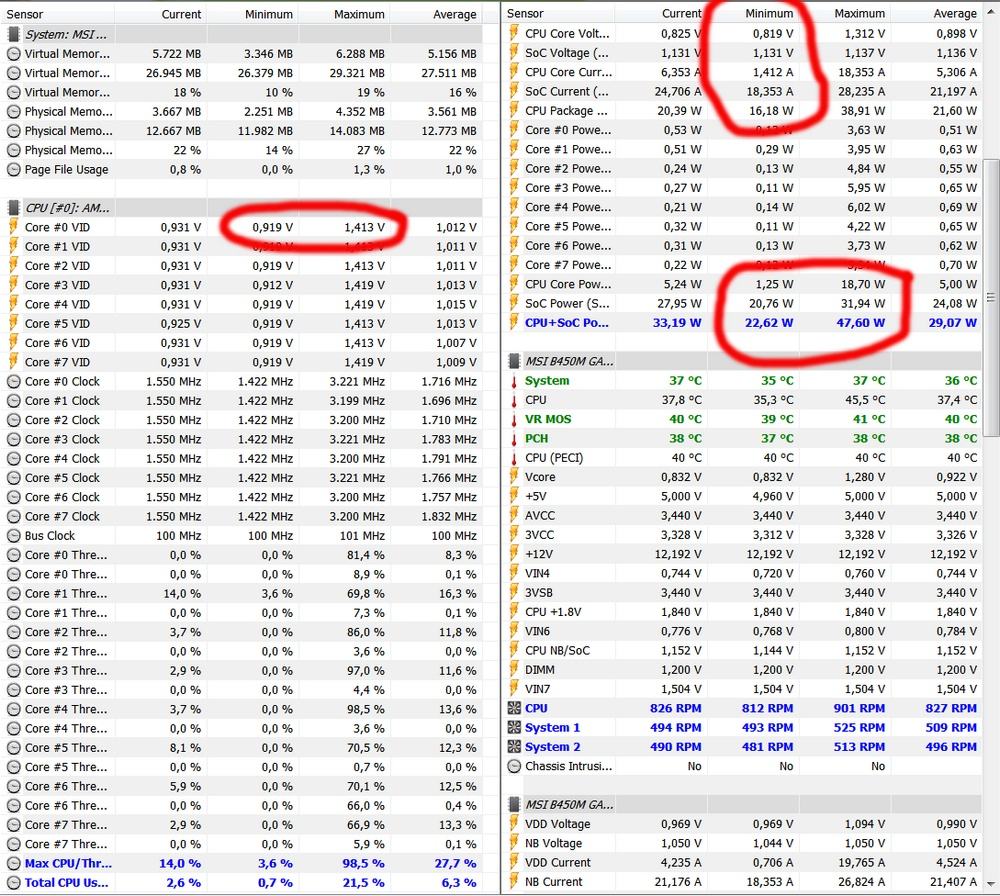Screen dimensions: 1000x896
Task: Select the CPU Package ... power row
Action: tap(743, 110)
